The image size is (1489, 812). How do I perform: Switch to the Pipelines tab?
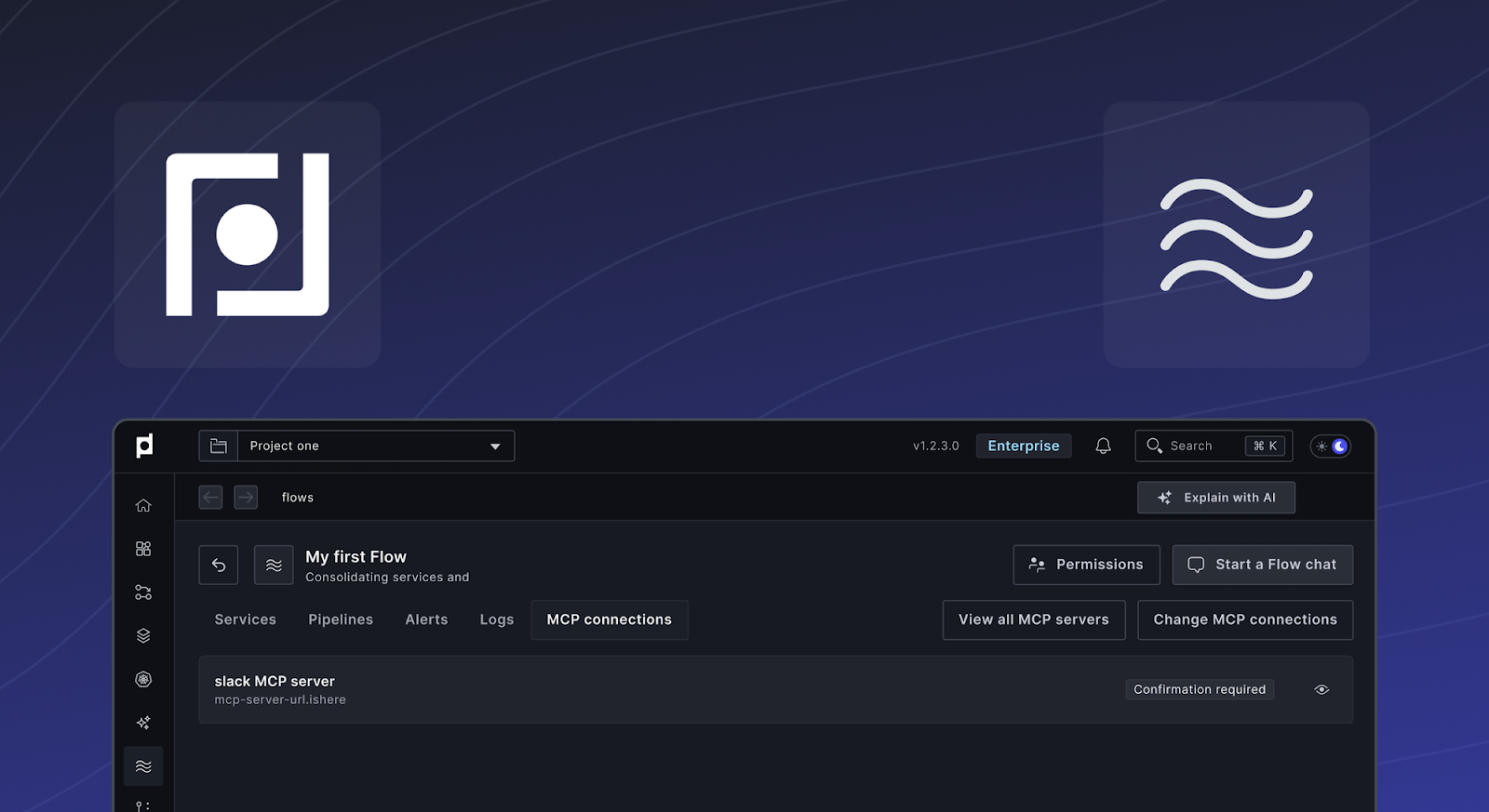pos(341,619)
